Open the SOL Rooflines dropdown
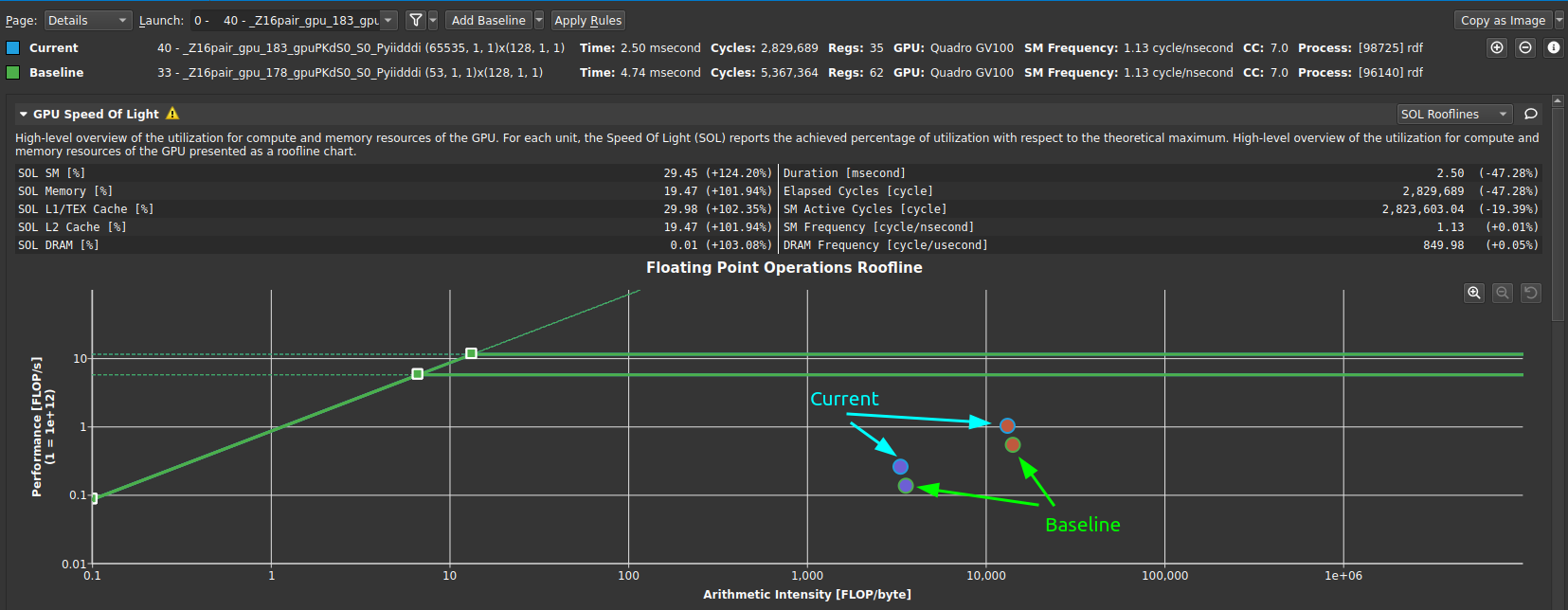The image size is (1568, 610). coord(1454,114)
